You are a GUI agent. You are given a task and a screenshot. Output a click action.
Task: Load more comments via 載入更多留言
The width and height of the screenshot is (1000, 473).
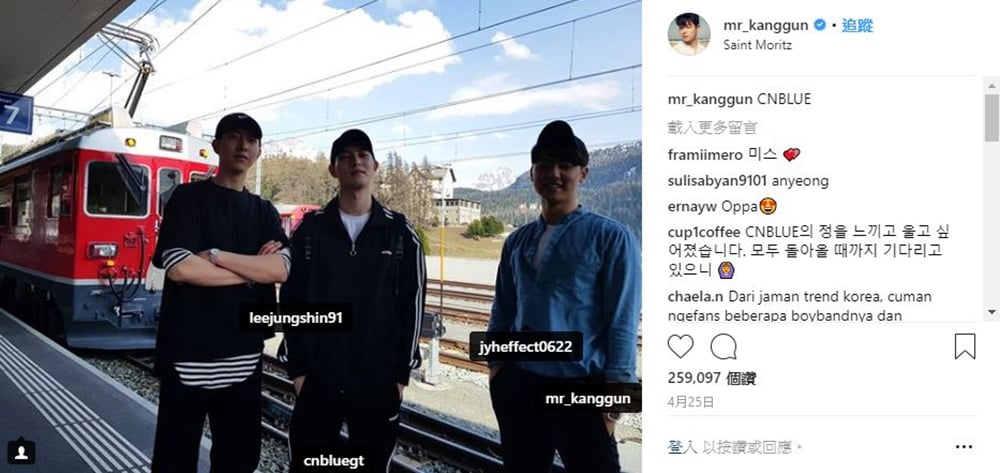(x=712, y=127)
